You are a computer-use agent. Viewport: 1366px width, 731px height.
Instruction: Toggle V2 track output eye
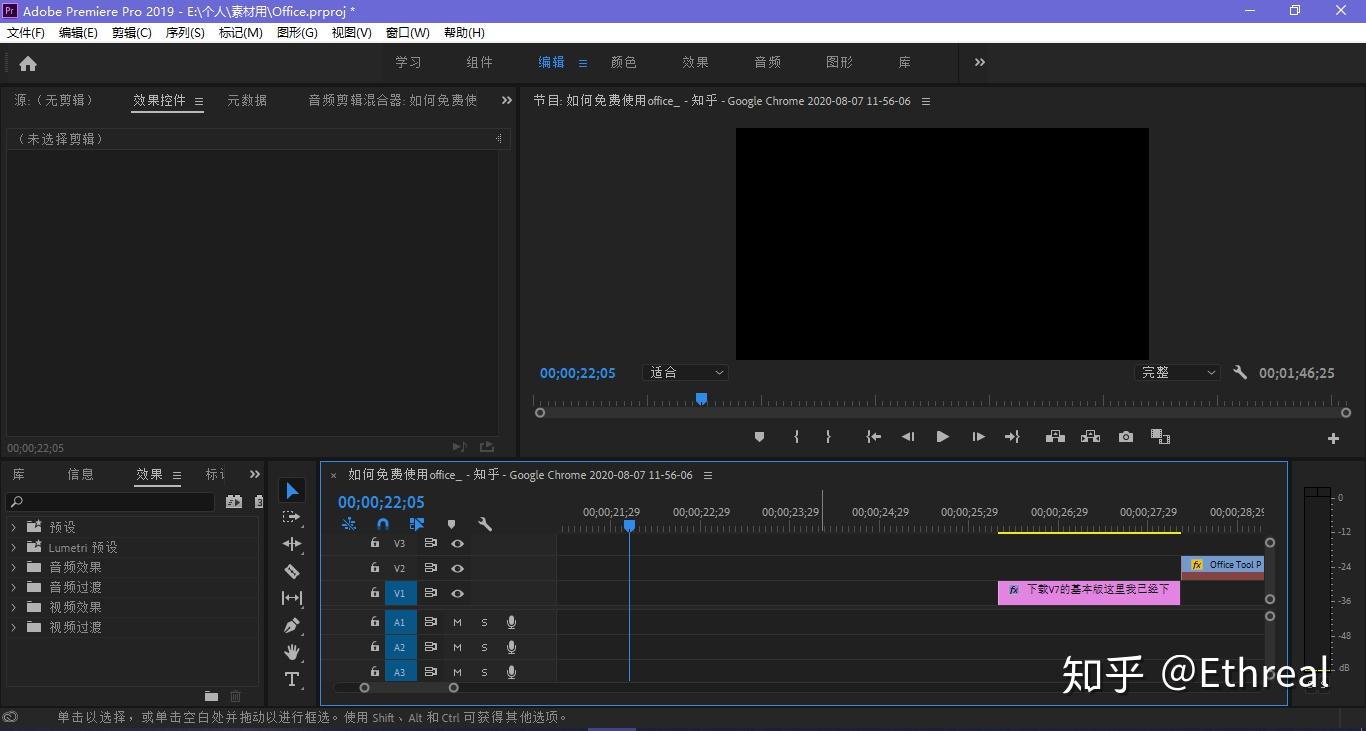pos(457,568)
